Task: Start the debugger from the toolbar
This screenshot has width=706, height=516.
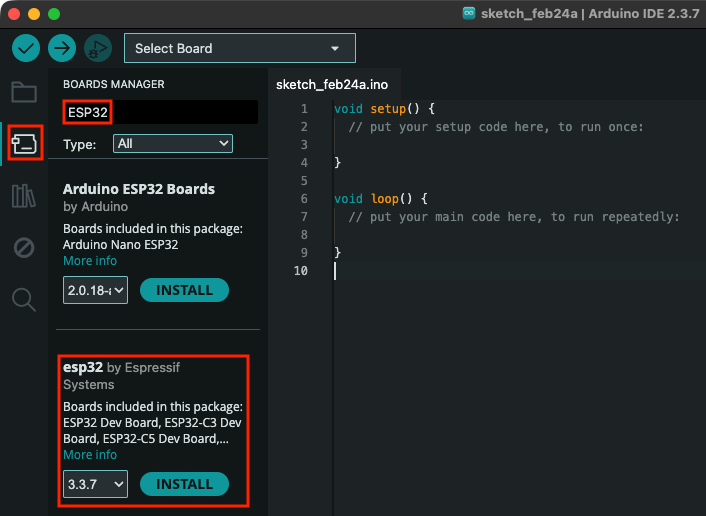Action: coord(97,48)
